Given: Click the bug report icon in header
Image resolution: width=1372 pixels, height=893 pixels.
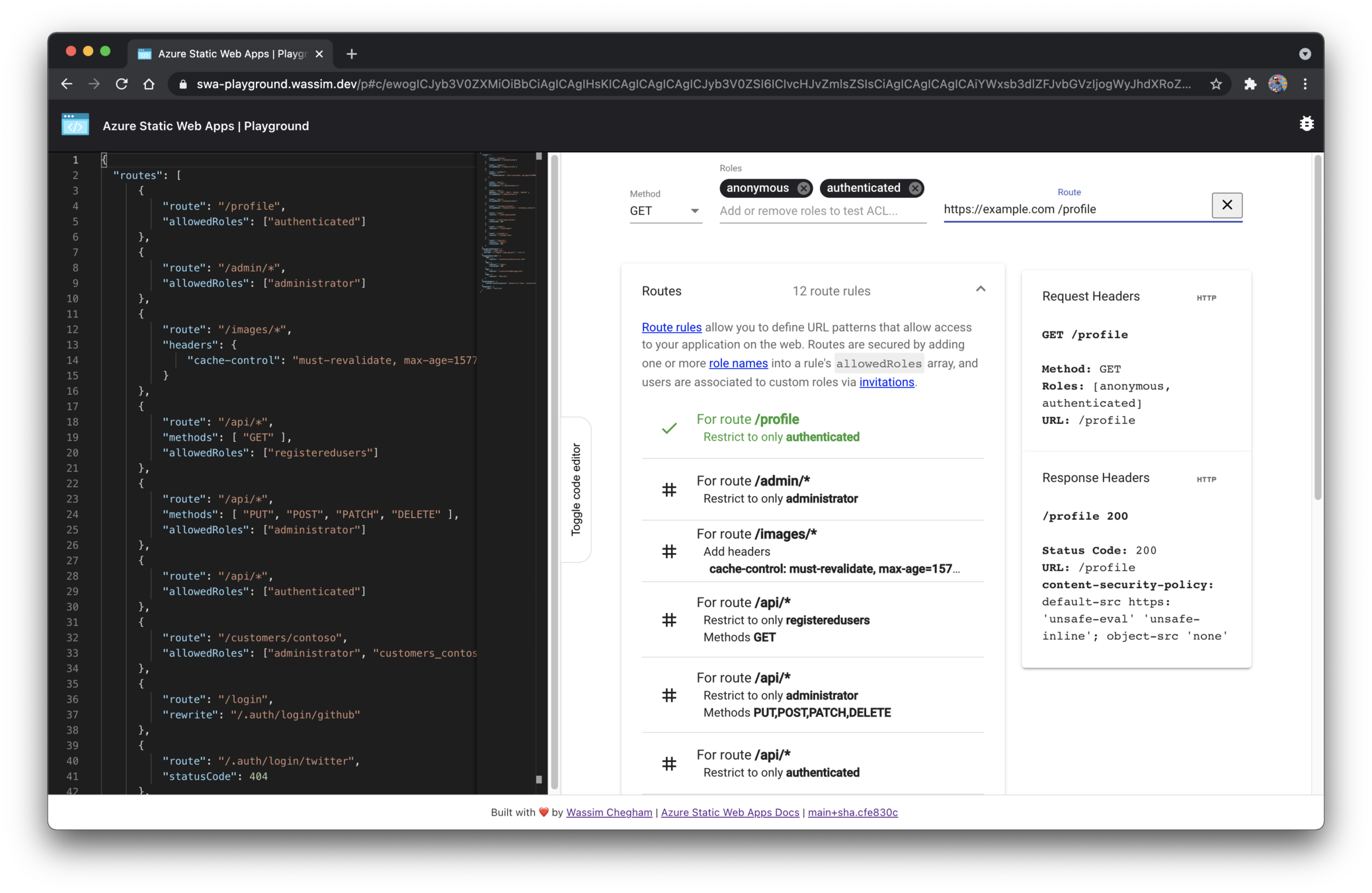Looking at the screenshot, I should point(1306,124).
